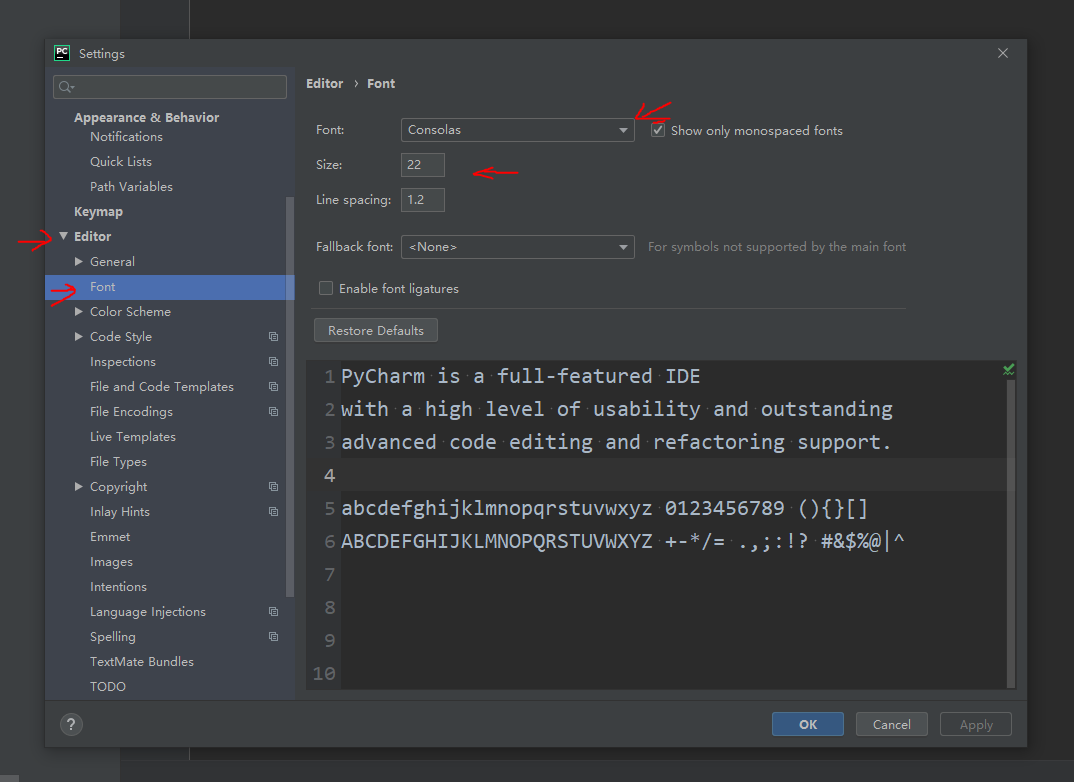Click the settings search box
The width and height of the screenshot is (1074, 782).
(170, 87)
